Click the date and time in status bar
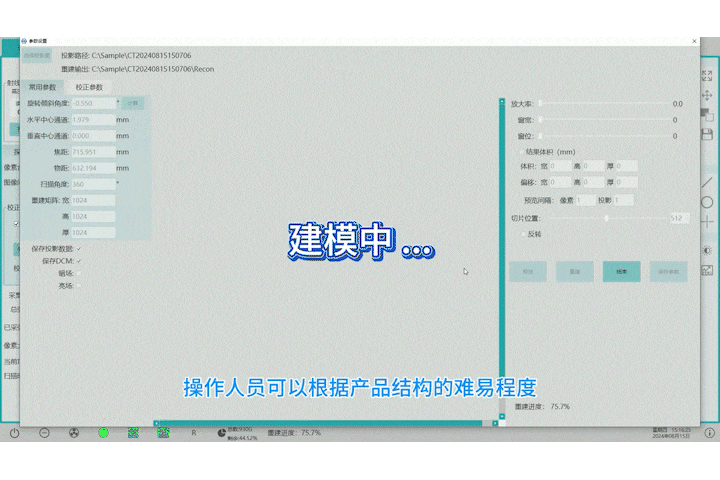 [x=671, y=433]
